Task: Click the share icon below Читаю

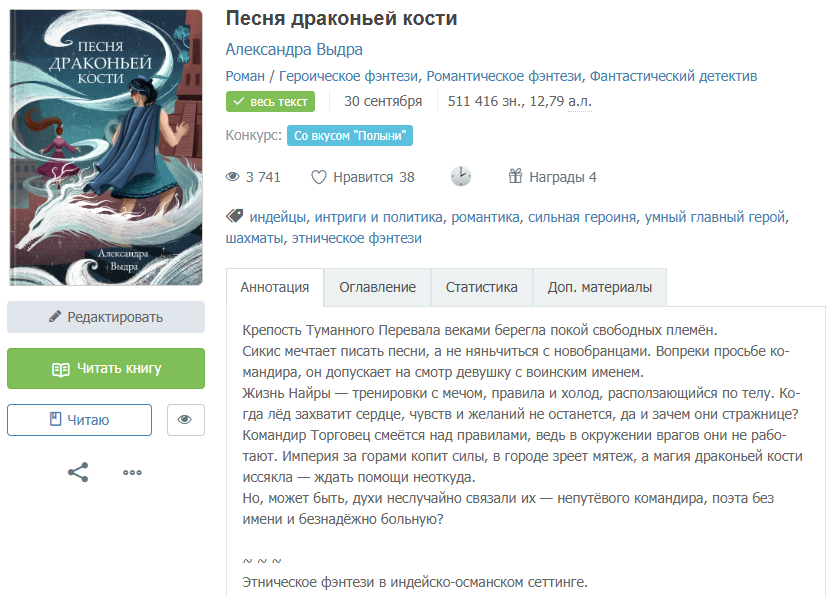Action: [x=78, y=472]
